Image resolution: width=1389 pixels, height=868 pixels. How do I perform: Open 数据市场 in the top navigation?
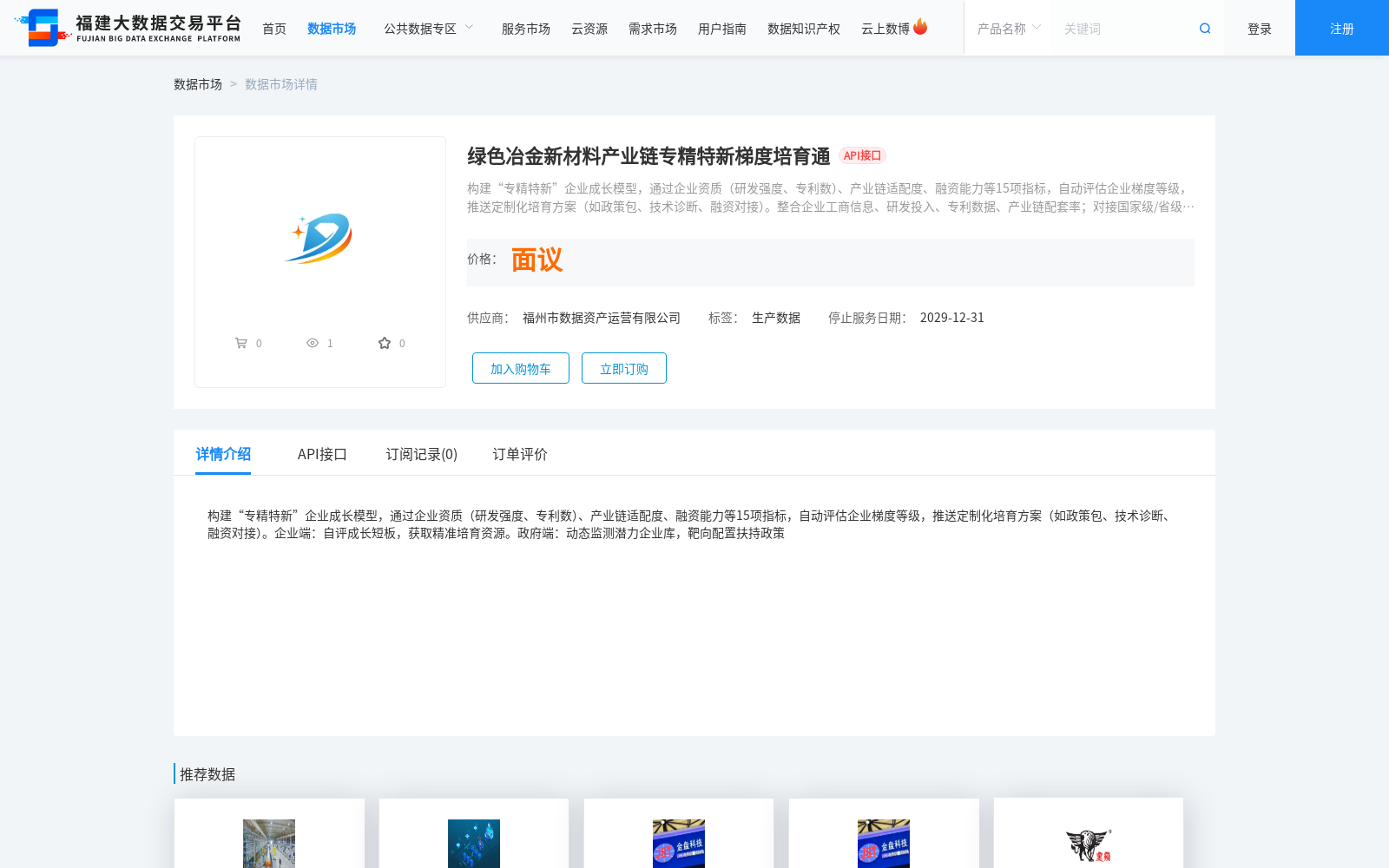332,29
